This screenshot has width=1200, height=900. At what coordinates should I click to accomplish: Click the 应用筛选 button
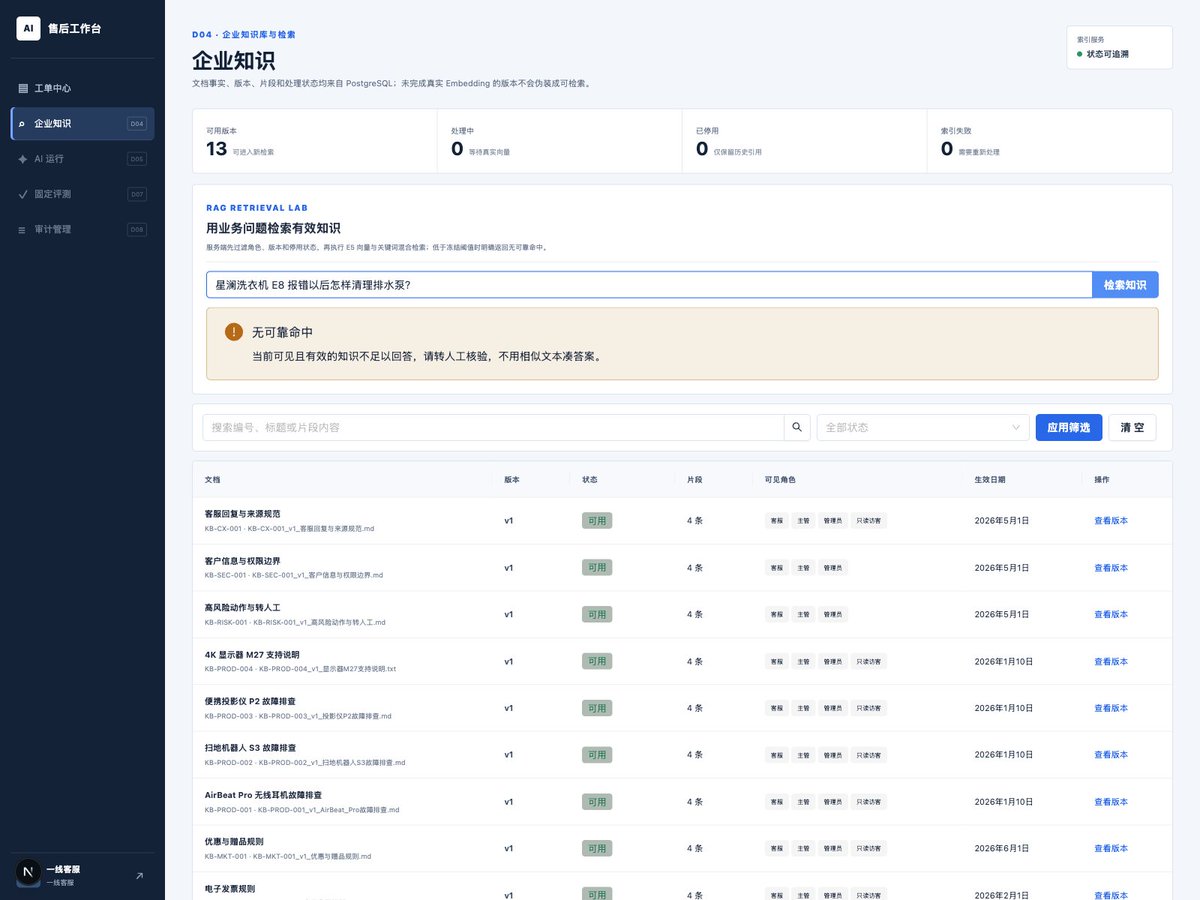point(1069,427)
